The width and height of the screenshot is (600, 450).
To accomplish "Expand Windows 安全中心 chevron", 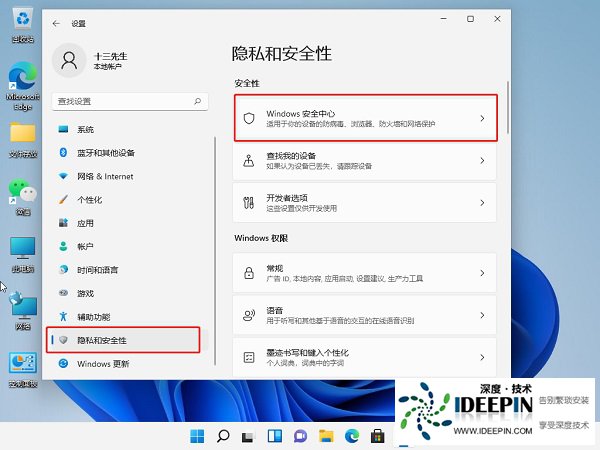I will (482, 119).
